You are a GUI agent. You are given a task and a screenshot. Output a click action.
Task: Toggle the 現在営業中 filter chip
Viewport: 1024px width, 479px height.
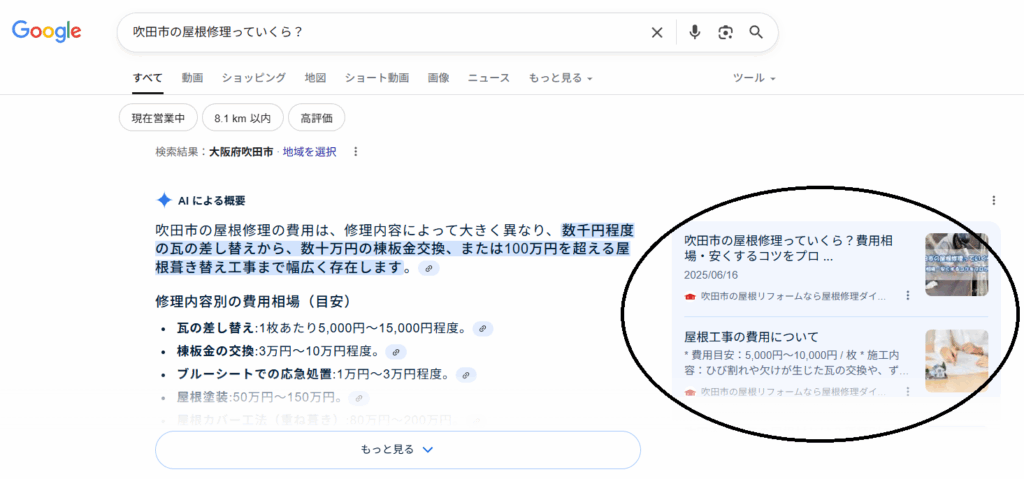(x=159, y=118)
